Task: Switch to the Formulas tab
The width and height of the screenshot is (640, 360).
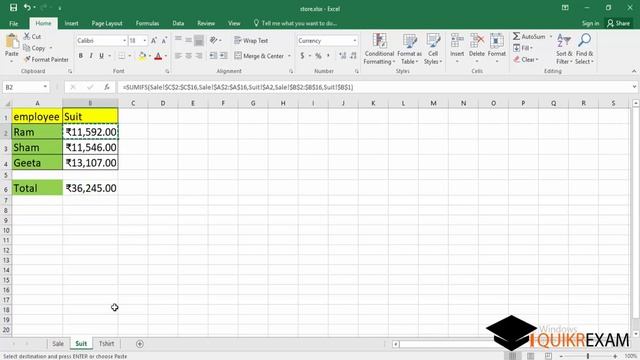Action: click(147, 23)
